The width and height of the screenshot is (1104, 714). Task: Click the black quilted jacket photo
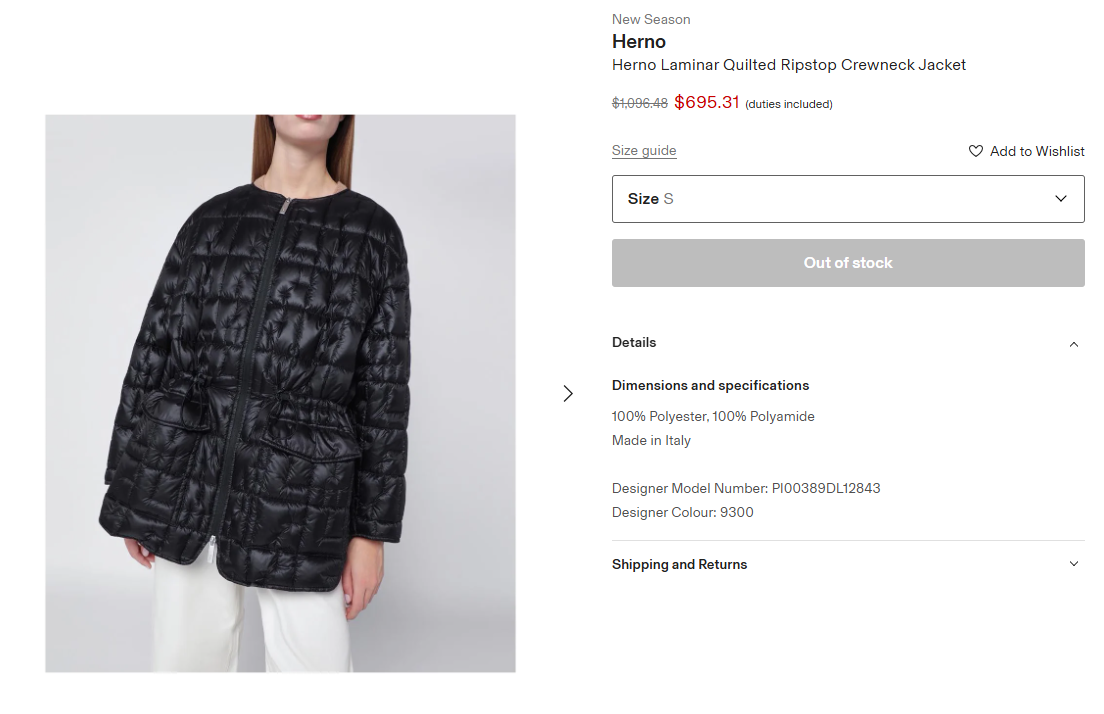(x=280, y=394)
